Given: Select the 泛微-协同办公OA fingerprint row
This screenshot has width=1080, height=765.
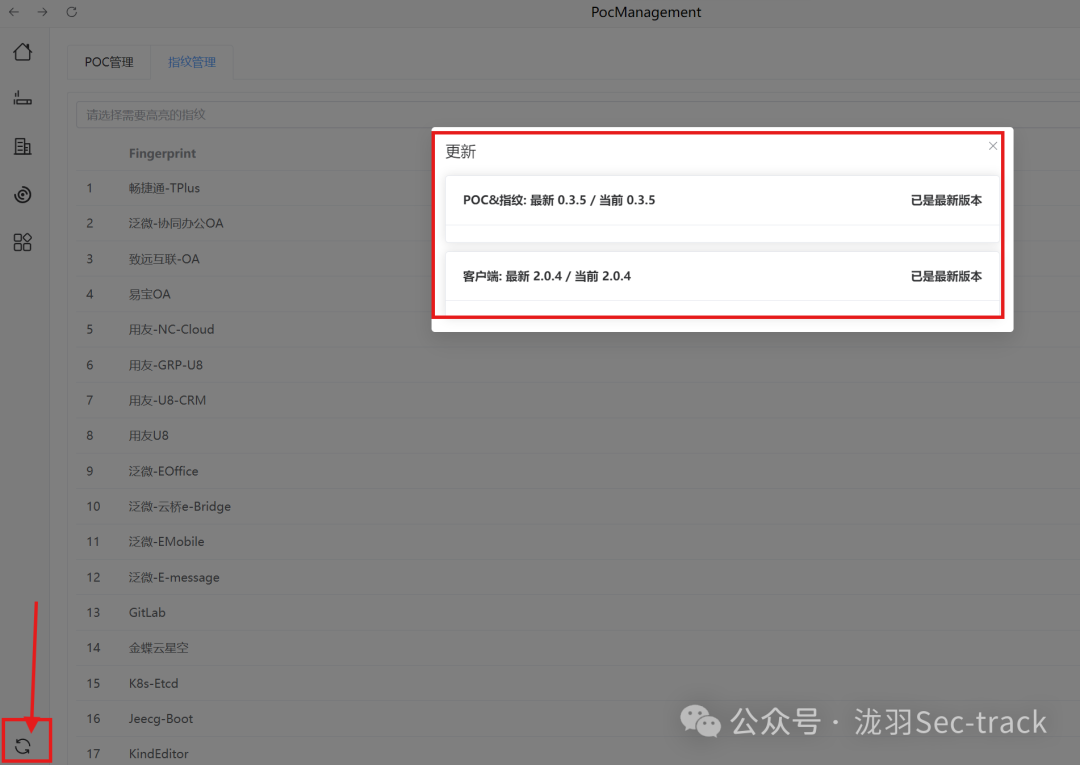Looking at the screenshot, I should coord(577,223).
